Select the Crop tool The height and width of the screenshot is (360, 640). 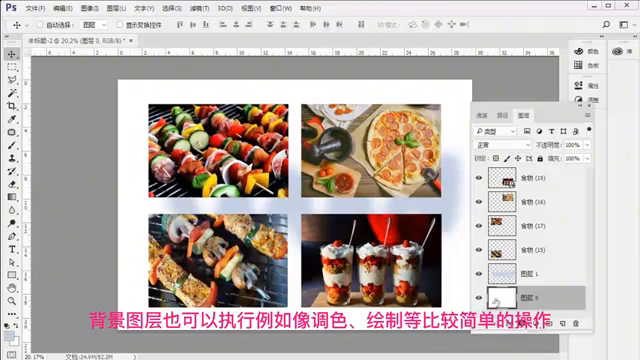(x=11, y=106)
